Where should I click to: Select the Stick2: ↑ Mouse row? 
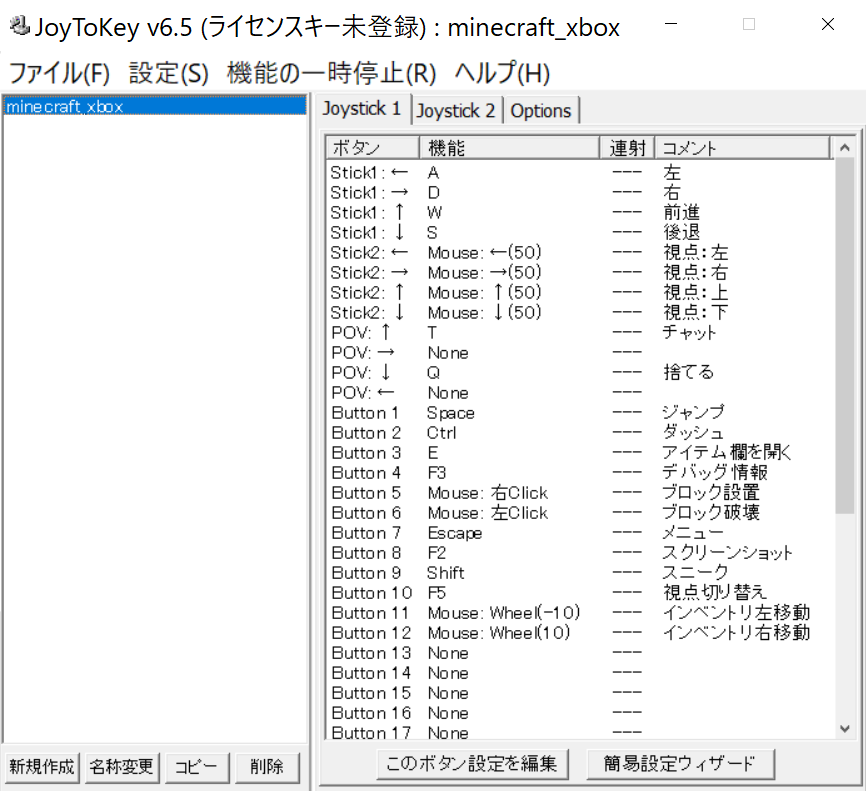(x=579, y=292)
